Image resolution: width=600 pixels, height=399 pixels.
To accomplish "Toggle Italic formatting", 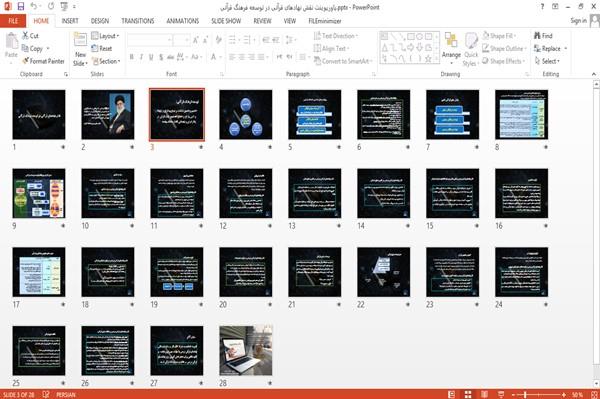I will click(141, 57).
